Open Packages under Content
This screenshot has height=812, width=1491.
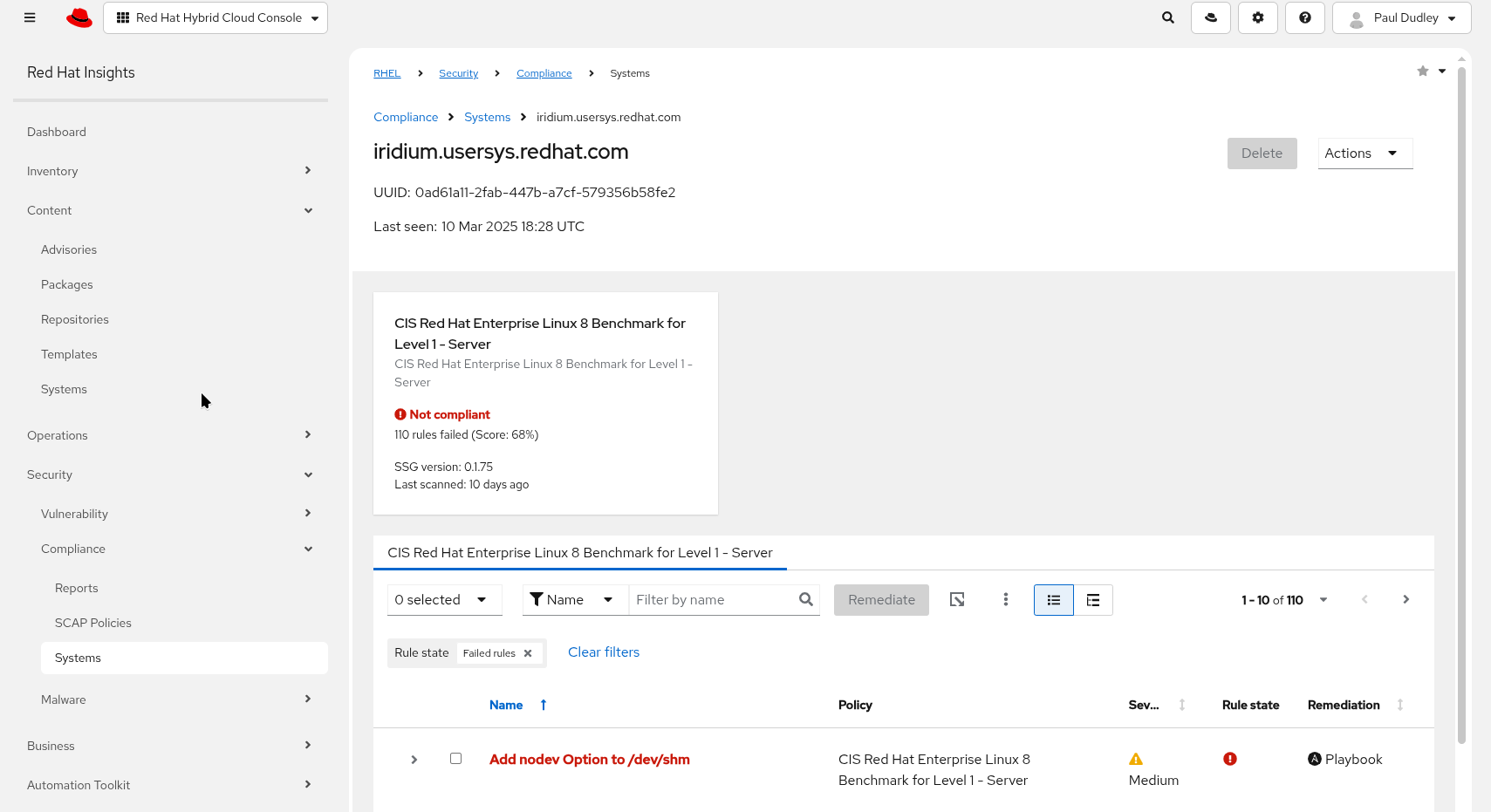click(67, 284)
